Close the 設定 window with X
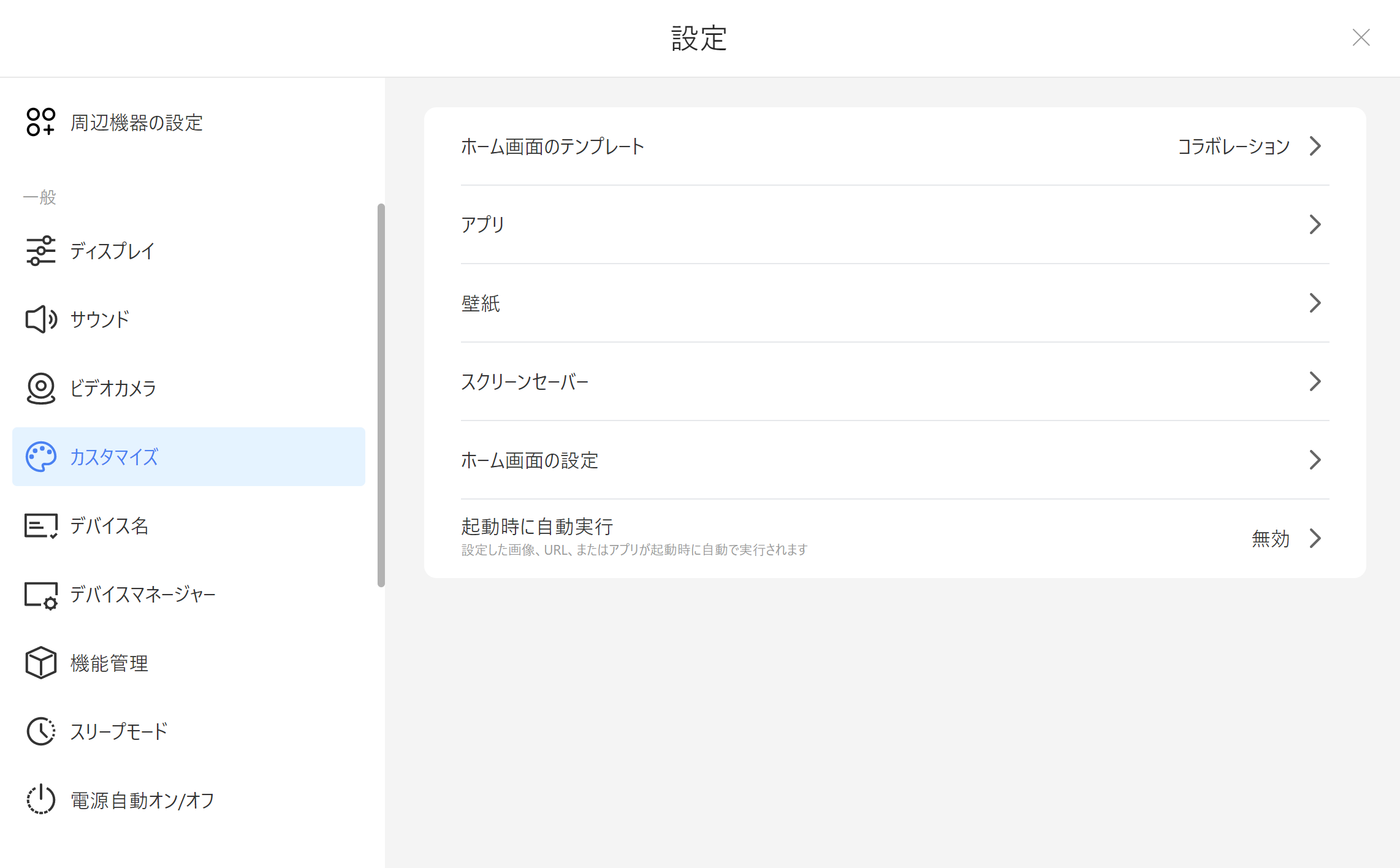The width and height of the screenshot is (1400, 868). (x=1361, y=38)
